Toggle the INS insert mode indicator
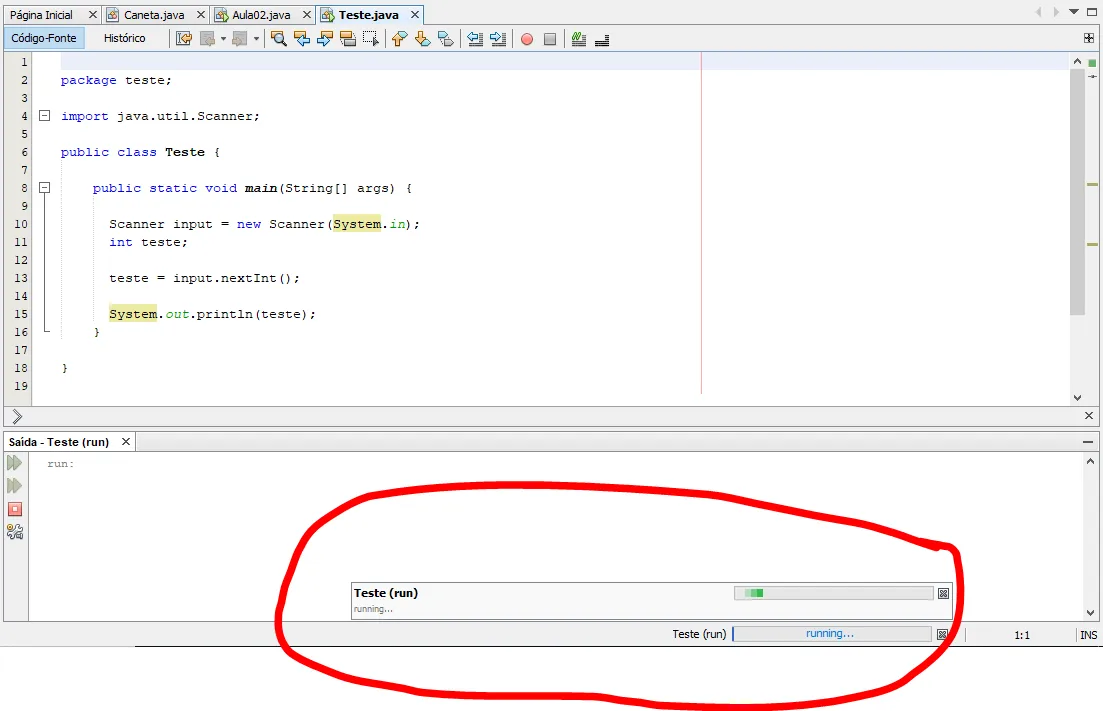The image size is (1103, 711). click(x=1088, y=635)
